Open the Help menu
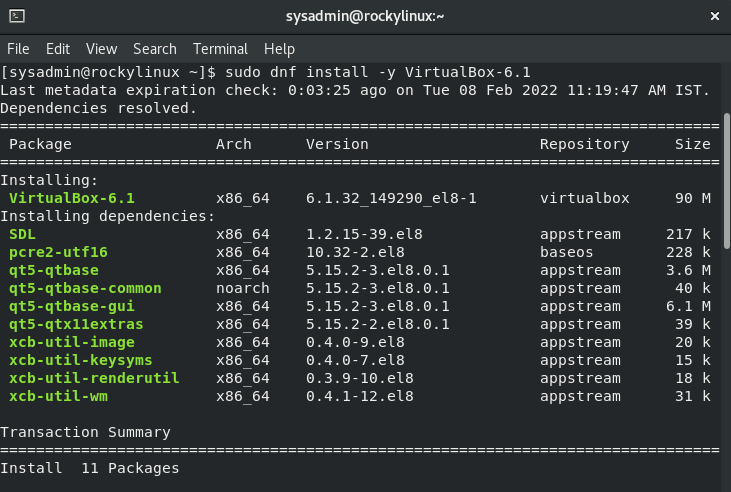 pyautogui.click(x=279, y=49)
